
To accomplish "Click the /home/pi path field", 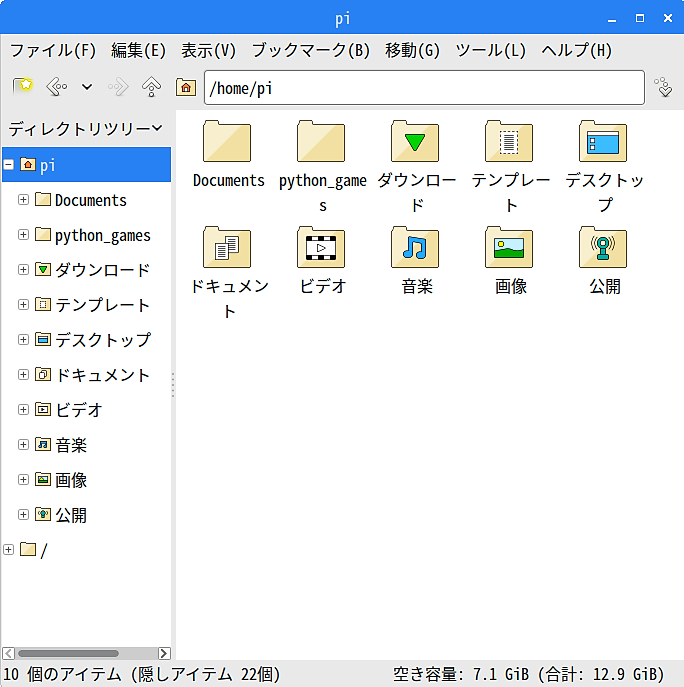I will coord(424,88).
